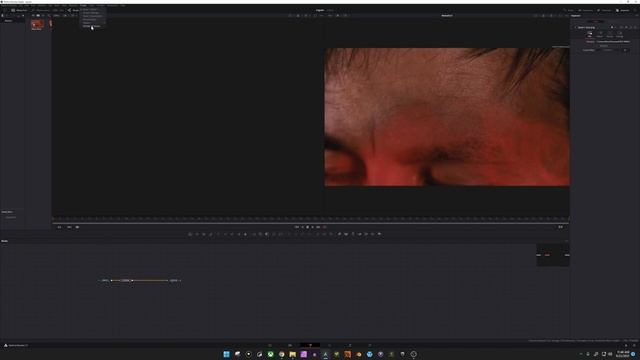
Task: Toggle the Keyframes panel button
Action: tap(585, 10)
